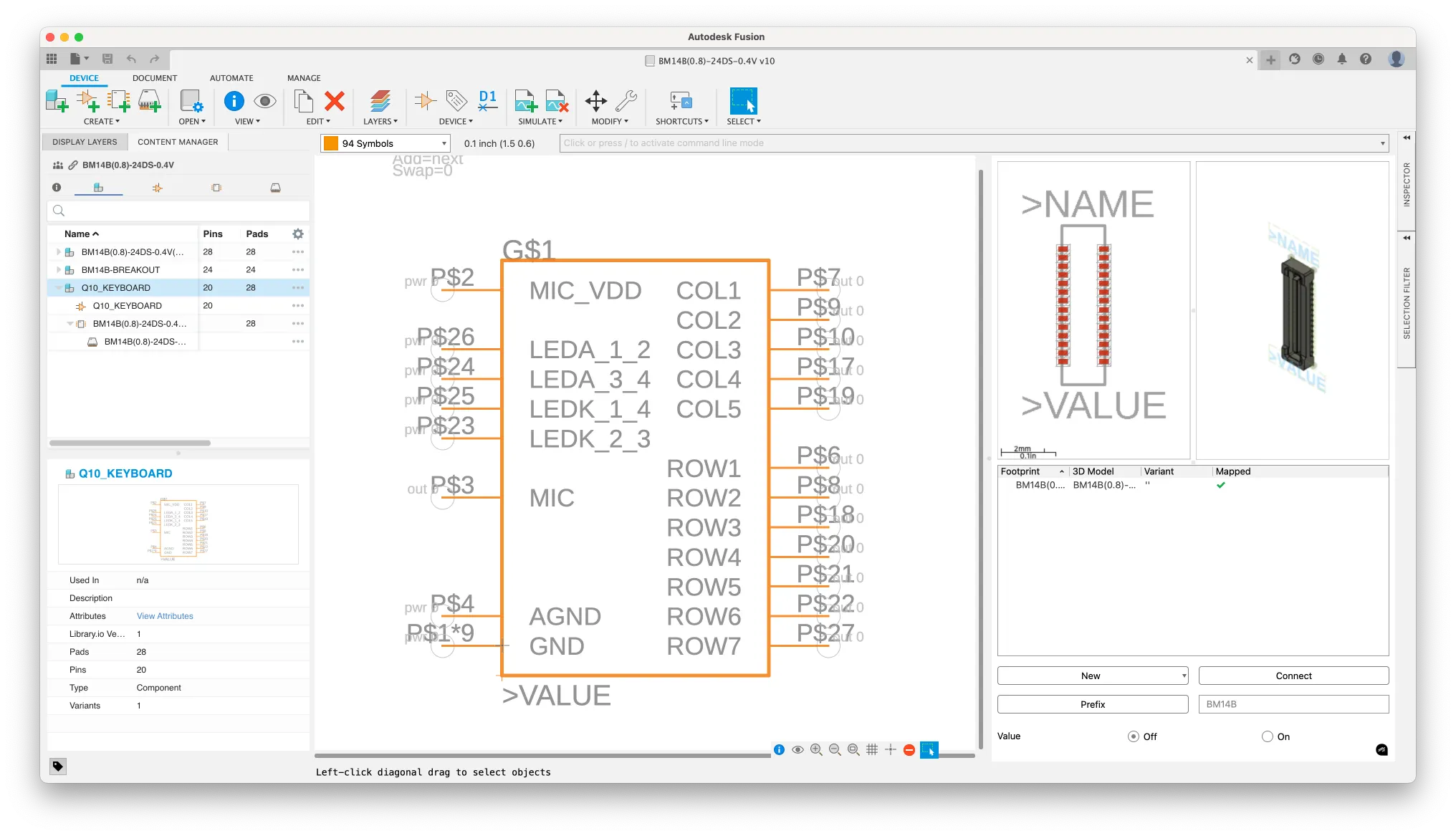Click the zoom in icon in canvas toolbar
The image size is (1456, 836).
[816, 749]
